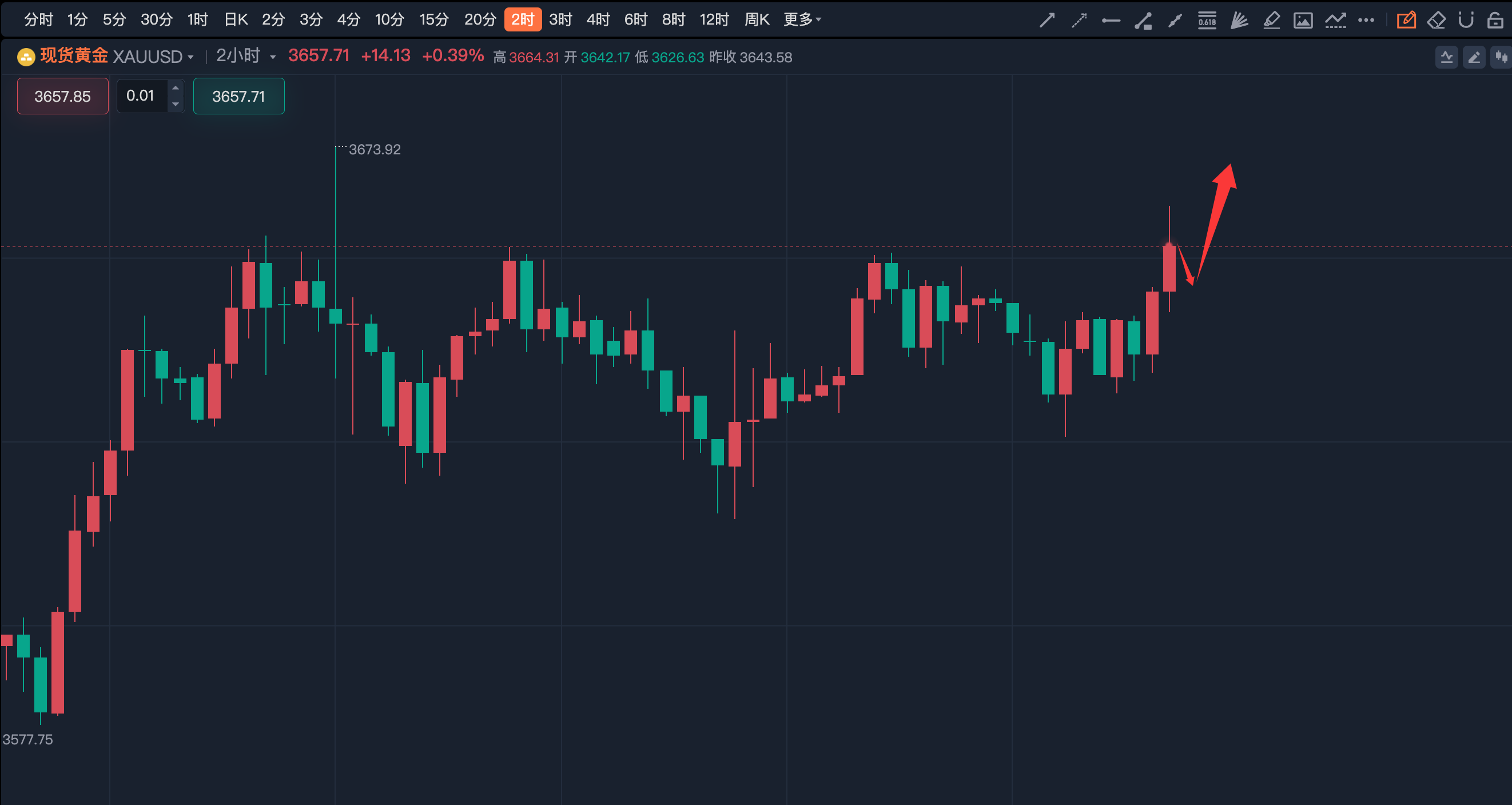This screenshot has width=1512, height=805.
Task: Switch to the 1分 timeframe
Action: pyautogui.click(x=77, y=20)
